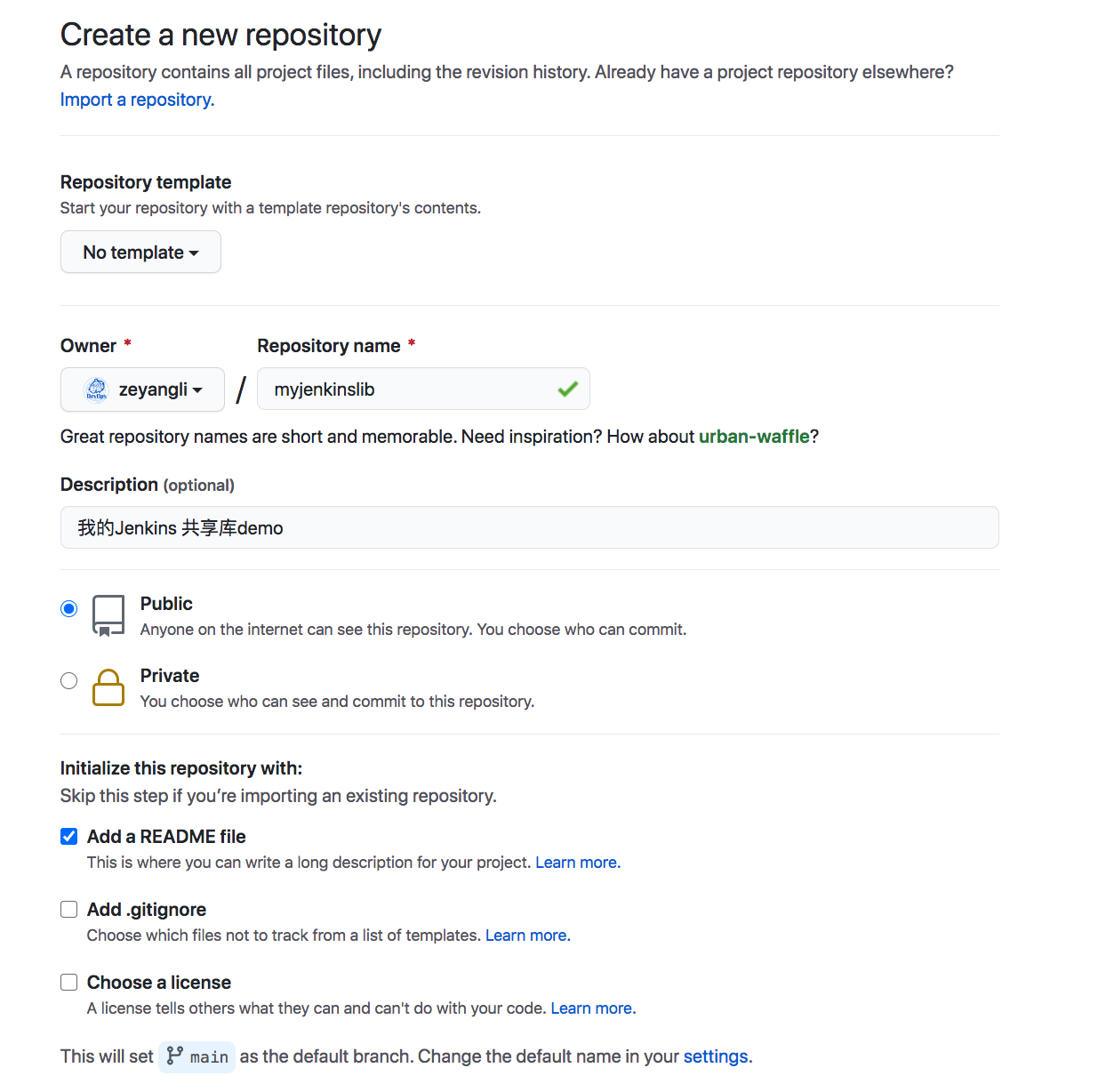Open Learn more link for .gitignore
The height and width of the screenshot is (1092, 1098).
[527, 935]
